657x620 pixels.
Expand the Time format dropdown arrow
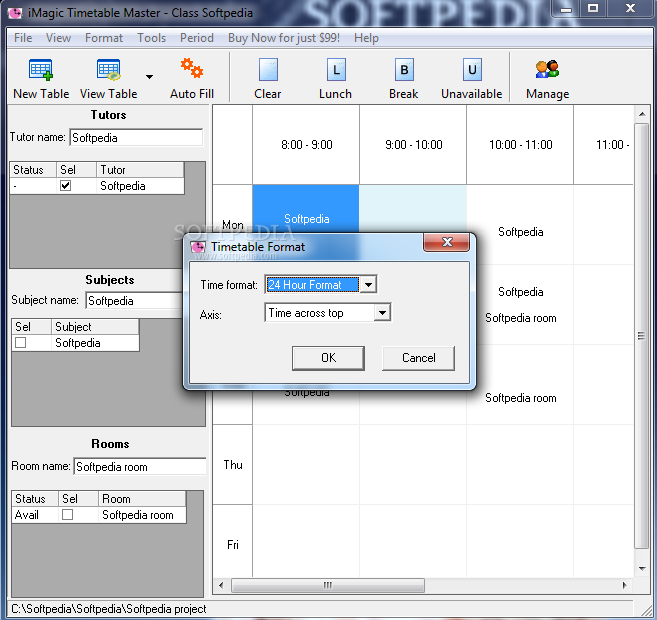pyautogui.click(x=368, y=285)
